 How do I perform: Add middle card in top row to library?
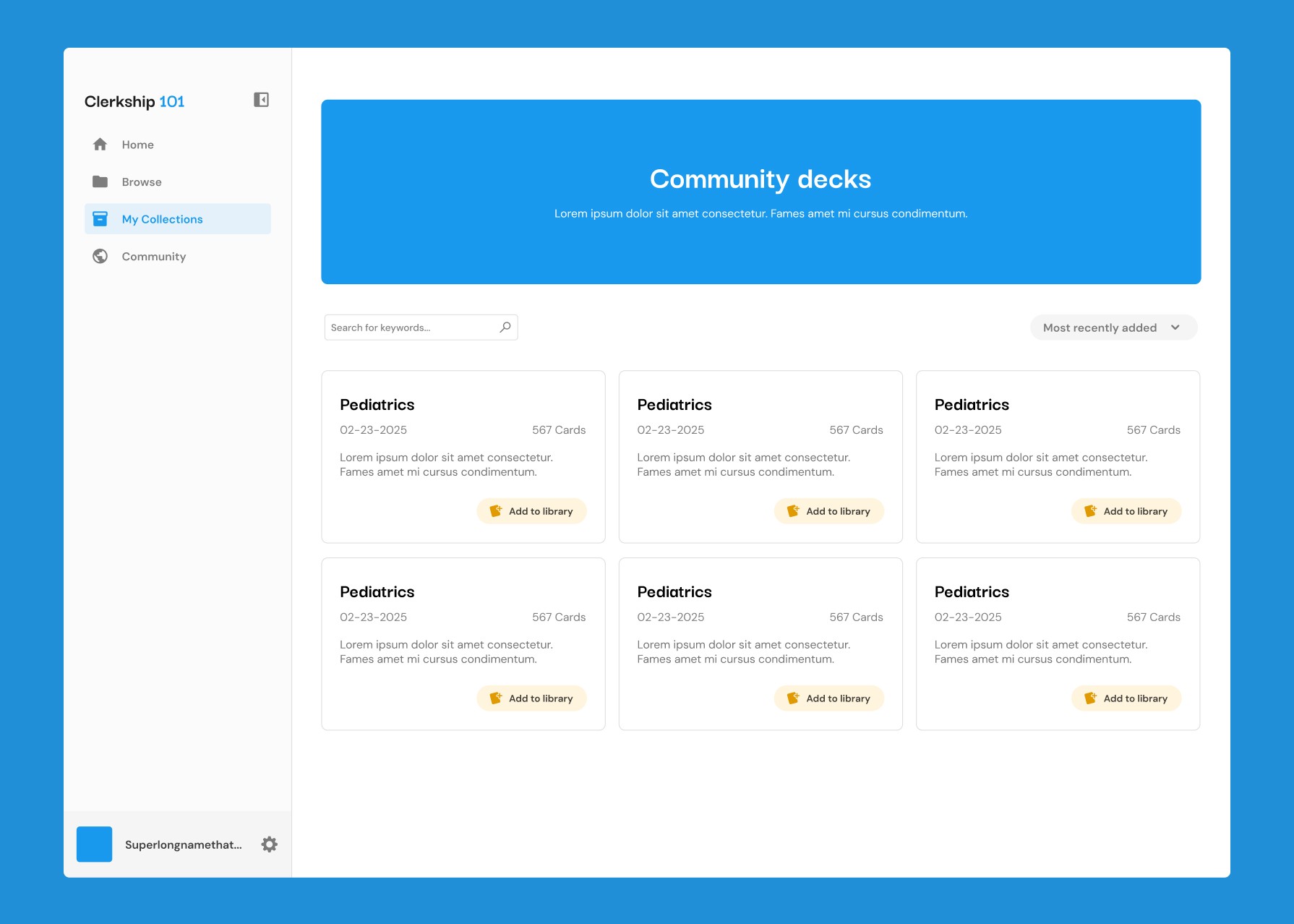click(x=829, y=511)
